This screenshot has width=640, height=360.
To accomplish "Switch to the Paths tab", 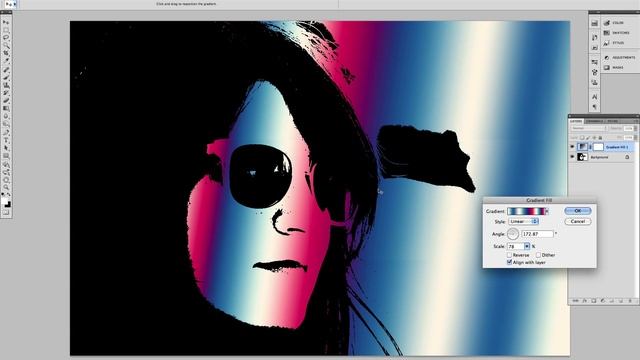I will [613, 121].
